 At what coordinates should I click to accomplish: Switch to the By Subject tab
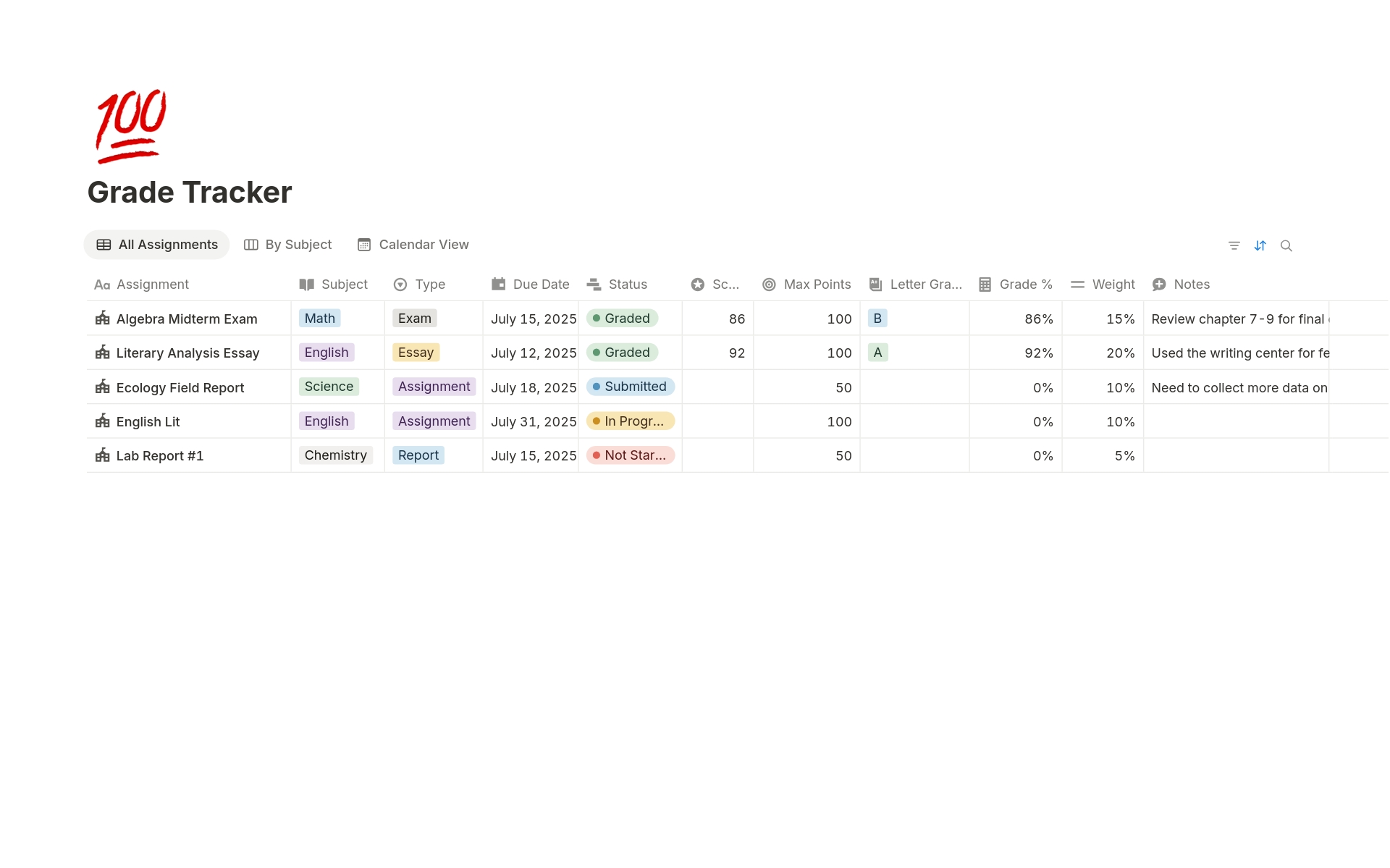coord(288,245)
